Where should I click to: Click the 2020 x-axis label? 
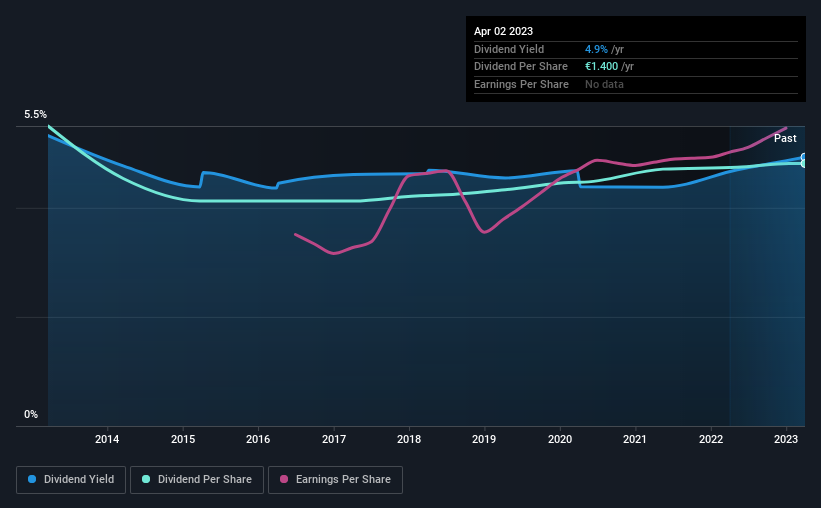[x=560, y=439]
